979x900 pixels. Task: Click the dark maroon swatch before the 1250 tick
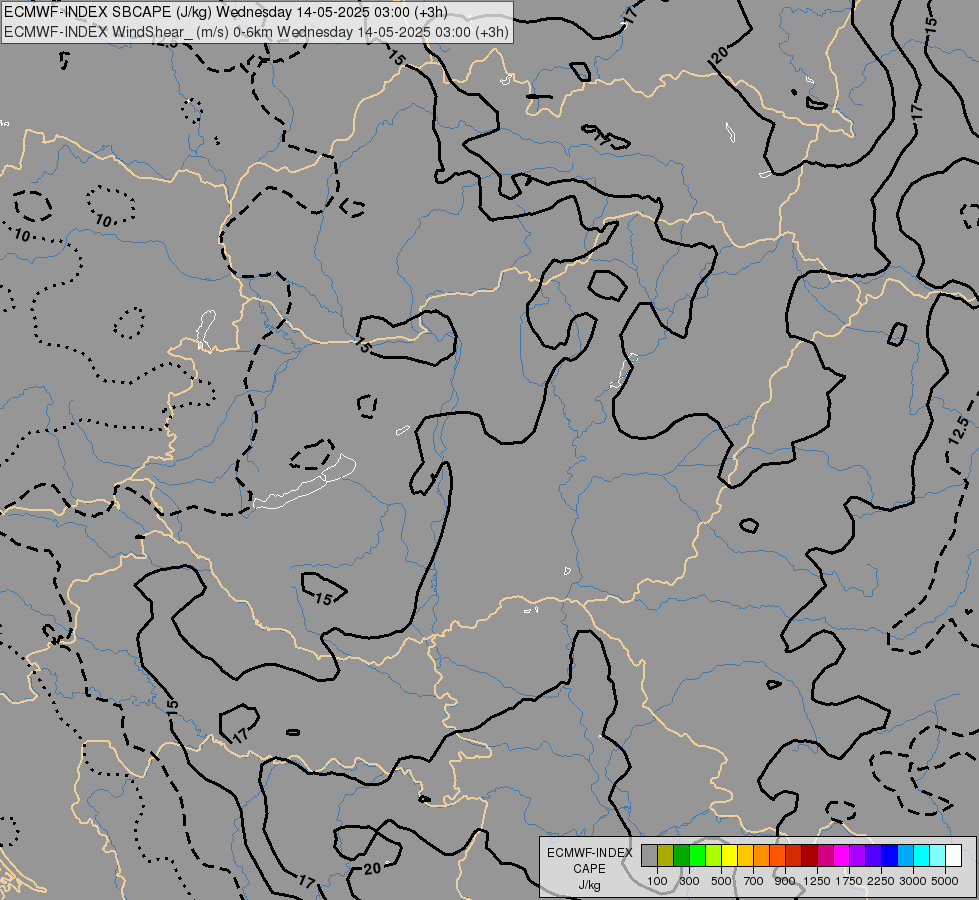click(x=809, y=856)
